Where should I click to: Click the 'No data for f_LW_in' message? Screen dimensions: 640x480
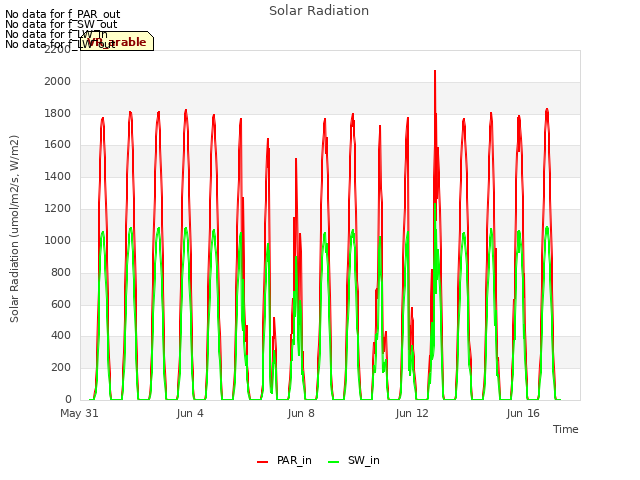56,34
